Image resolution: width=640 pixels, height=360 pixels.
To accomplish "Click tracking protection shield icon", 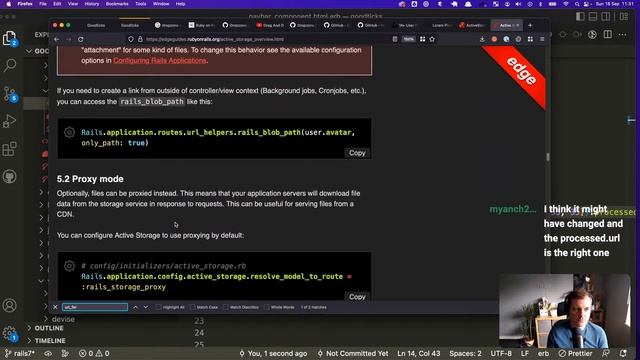I will coord(131,39).
